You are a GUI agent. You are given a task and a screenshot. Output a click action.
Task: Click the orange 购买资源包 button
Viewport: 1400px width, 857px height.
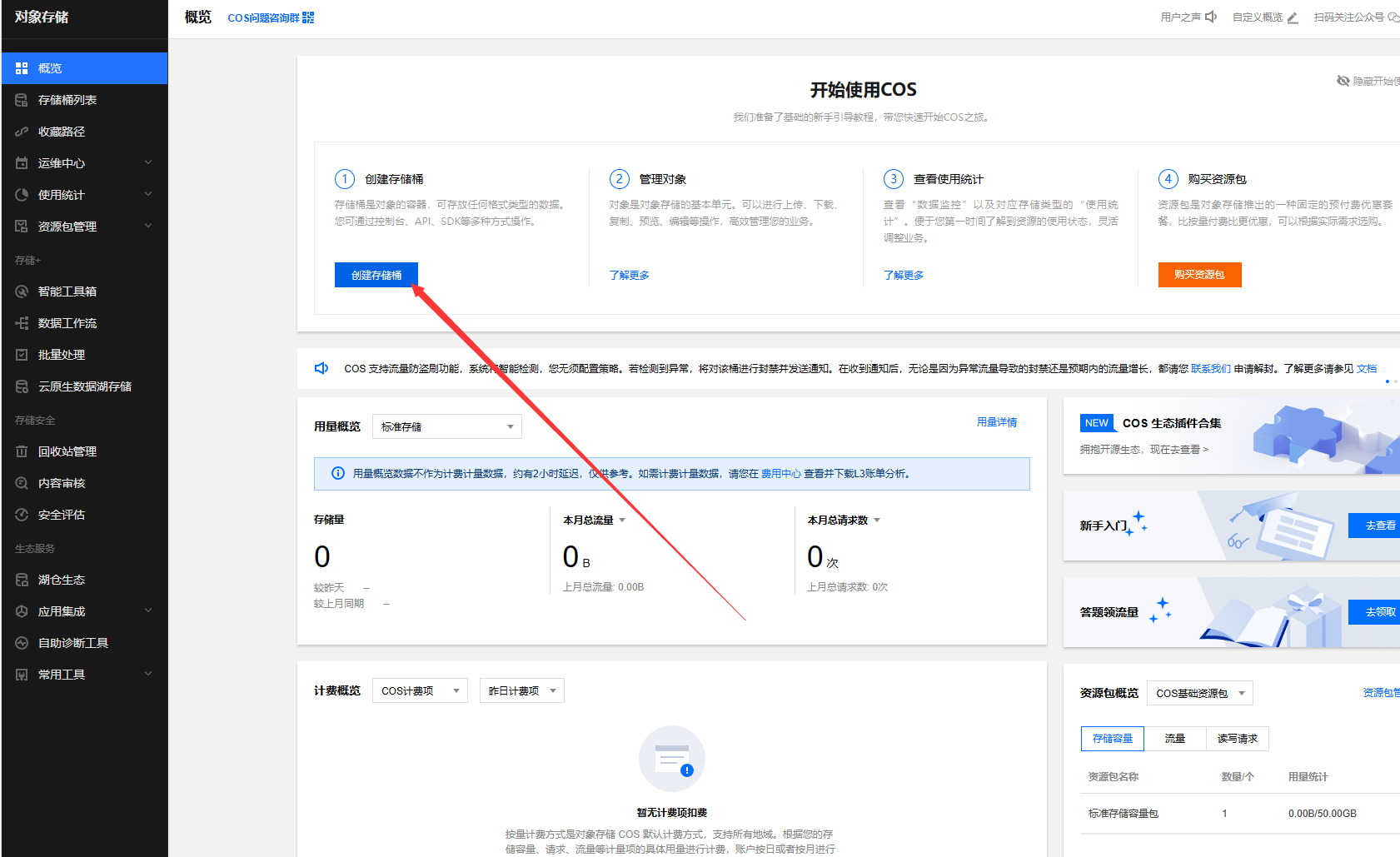[1199, 275]
